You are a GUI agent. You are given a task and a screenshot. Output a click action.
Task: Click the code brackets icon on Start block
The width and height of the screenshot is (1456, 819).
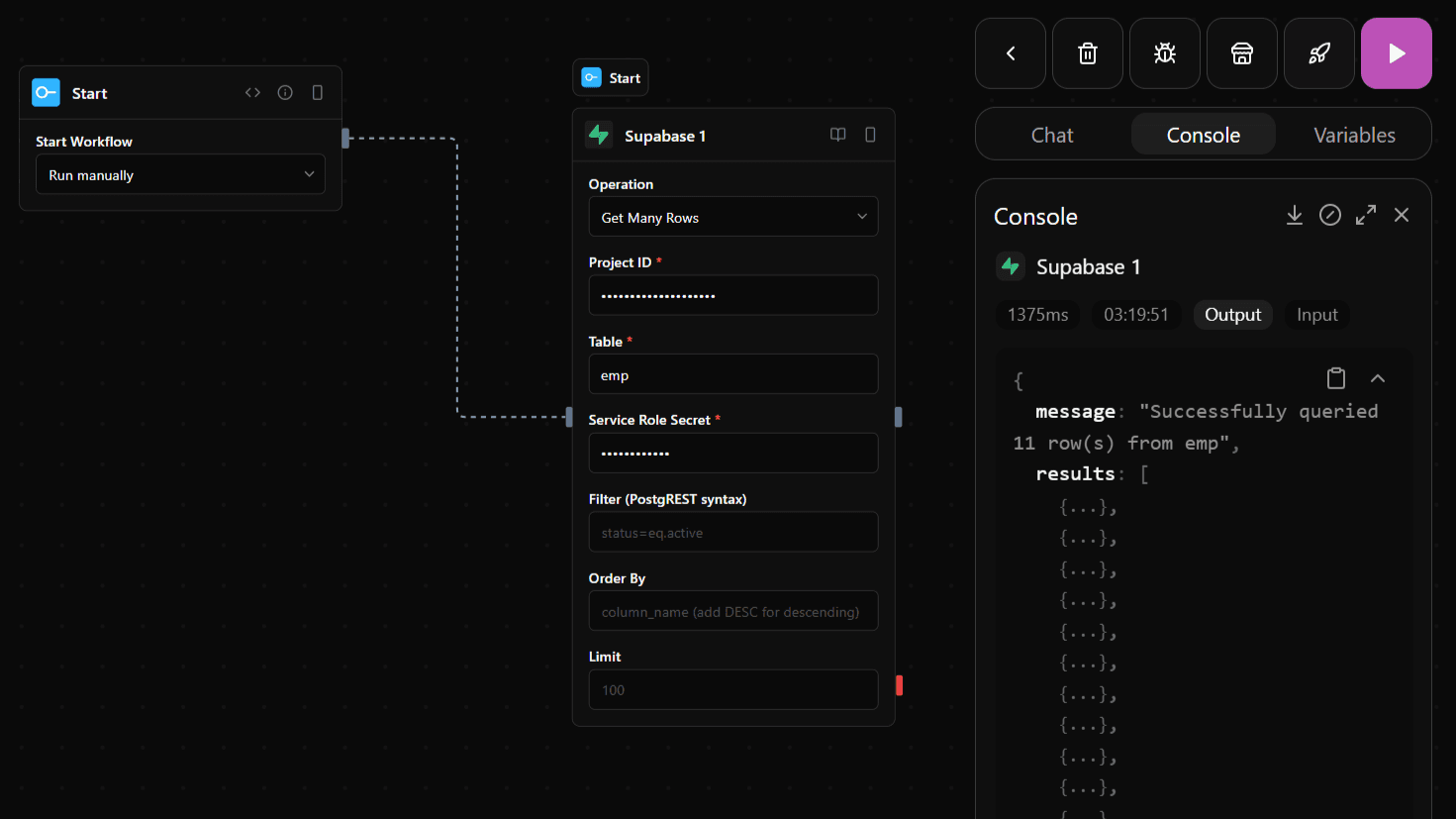tap(252, 92)
